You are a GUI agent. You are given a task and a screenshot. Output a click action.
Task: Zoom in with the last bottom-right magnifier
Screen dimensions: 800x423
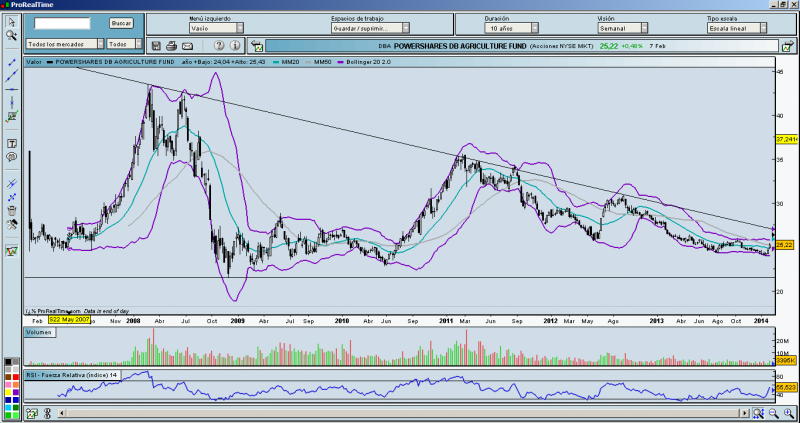[789, 413]
